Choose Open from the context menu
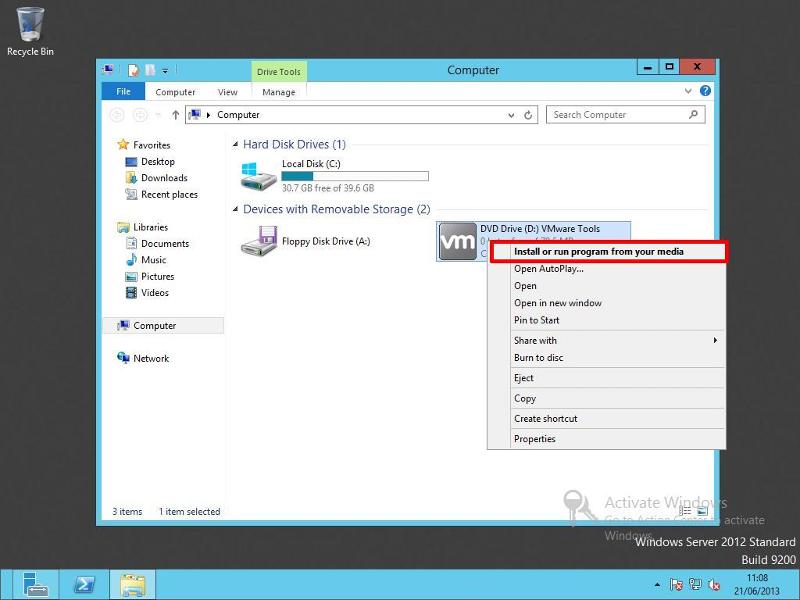Image resolution: width=800 pixels, height=600 pixels. [x=607, y=286]
